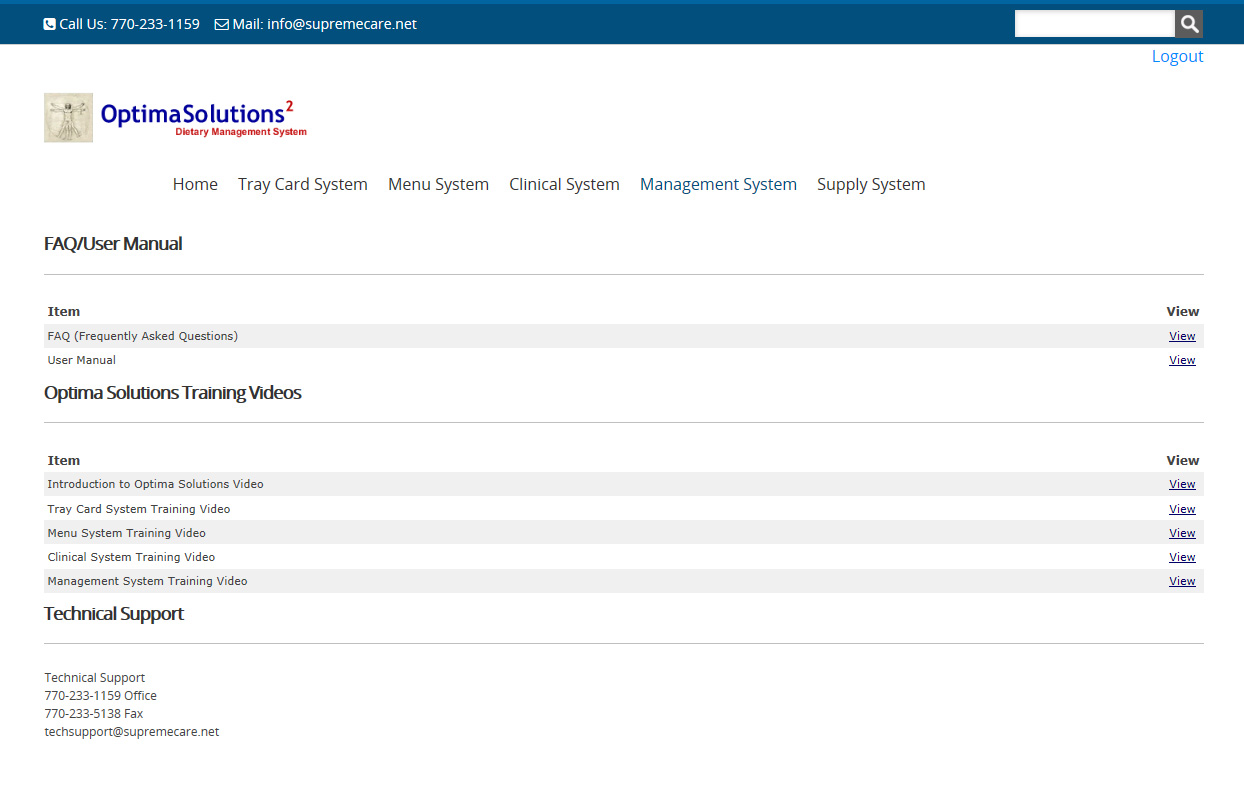Open the Management System menu
This screenshot has height=800, width=1244.
click(x=718, y=184)
